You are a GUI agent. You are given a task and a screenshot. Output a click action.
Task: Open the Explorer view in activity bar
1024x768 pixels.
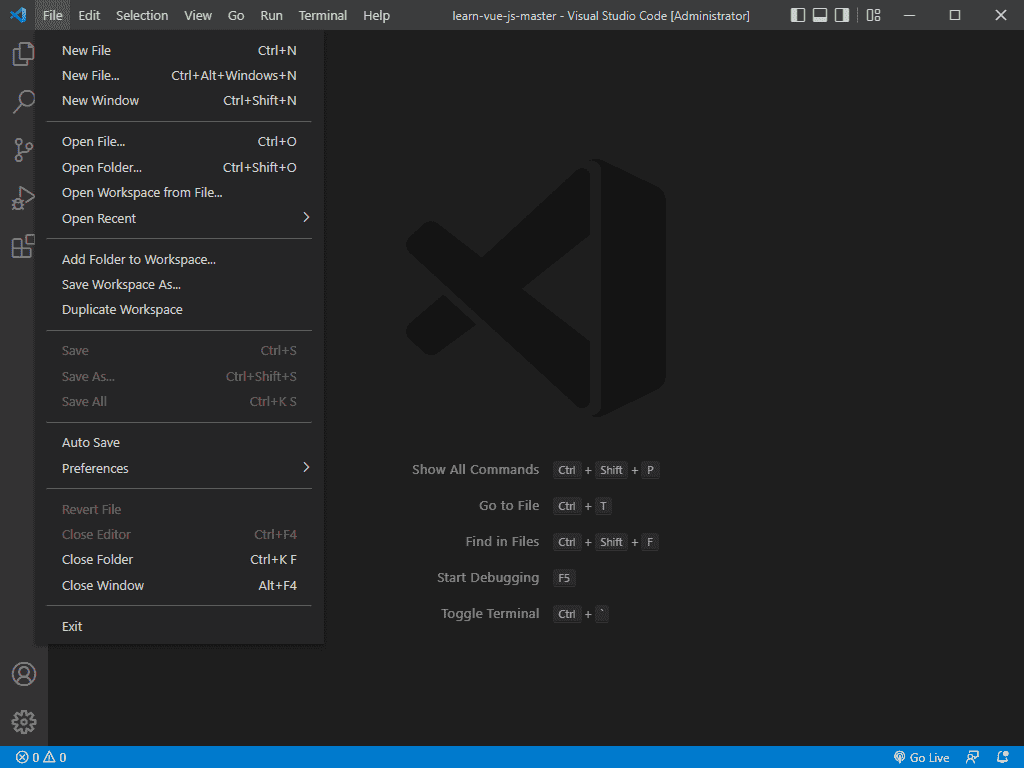24,54
